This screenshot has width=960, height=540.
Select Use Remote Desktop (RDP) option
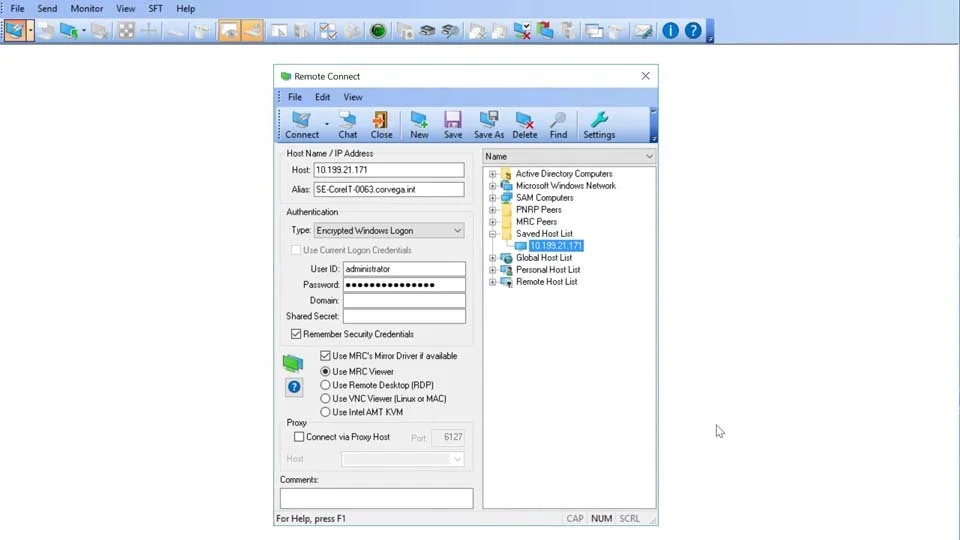tap(325, 385)
